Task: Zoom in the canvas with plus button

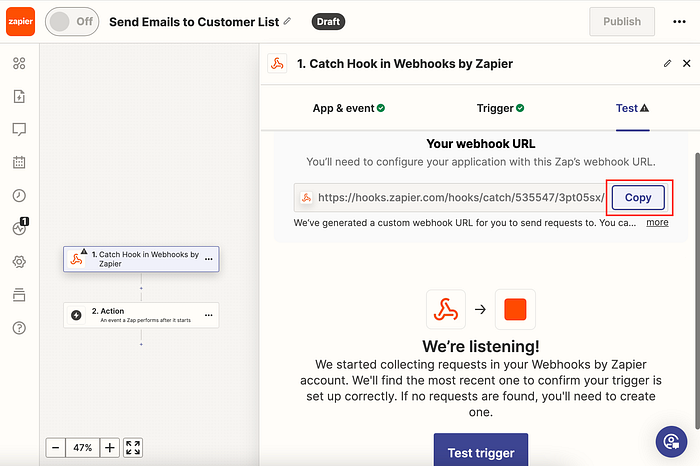Action: tap(110, 448)
